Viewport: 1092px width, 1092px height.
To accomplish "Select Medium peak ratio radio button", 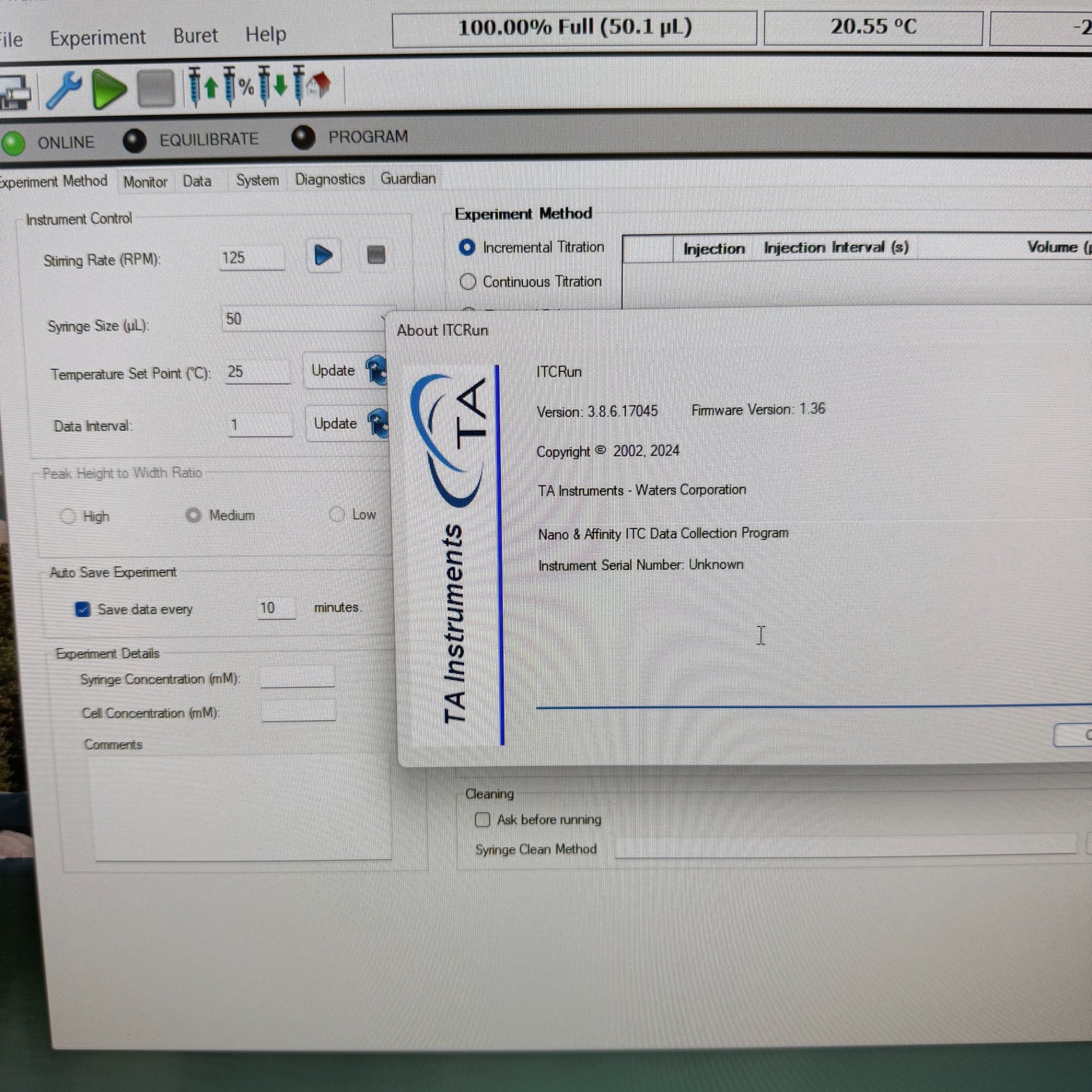I will click(x=193, y=515).
